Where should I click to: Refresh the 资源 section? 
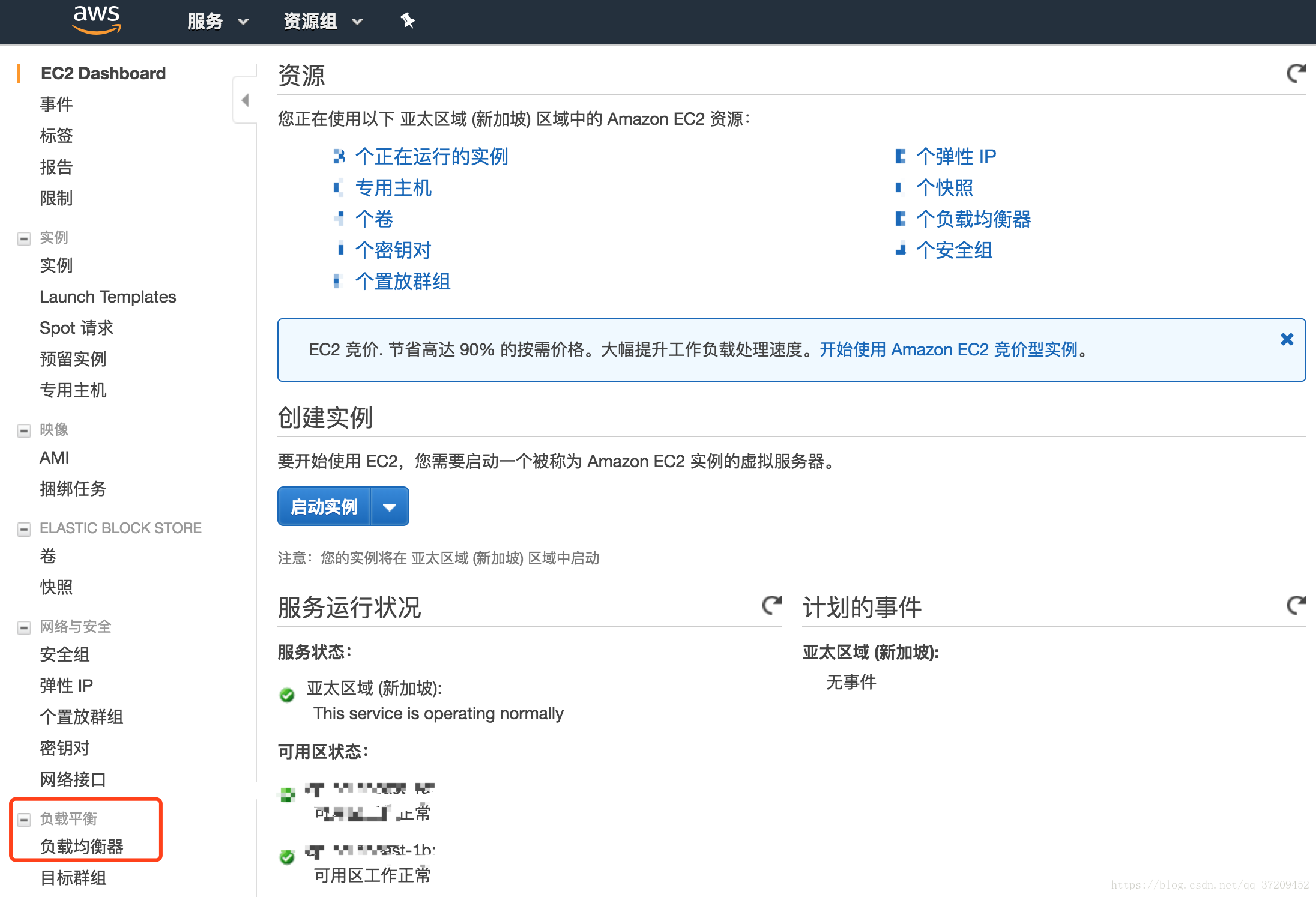pyautogui.click(x=1296, y=73)
